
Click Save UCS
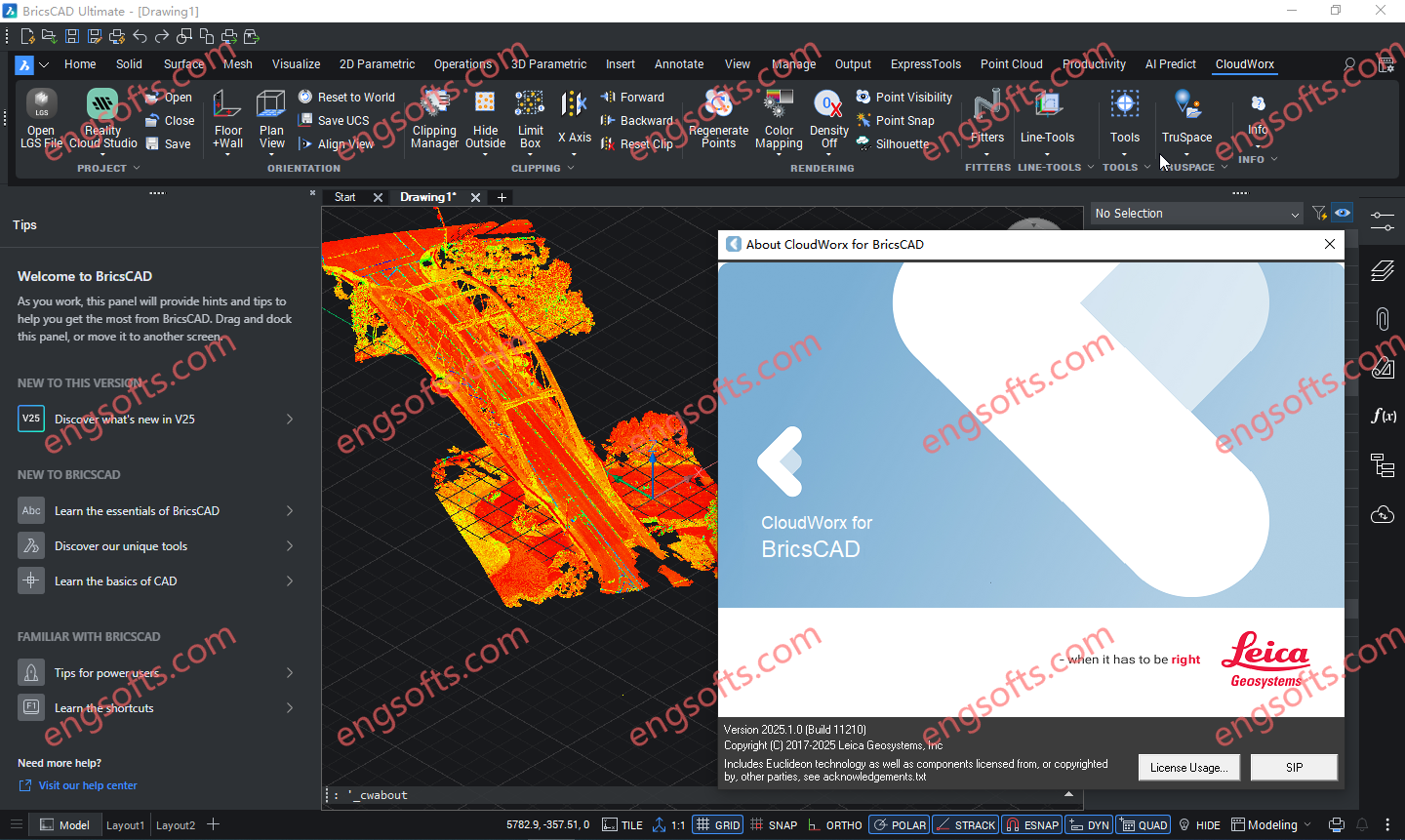point(334,121)
